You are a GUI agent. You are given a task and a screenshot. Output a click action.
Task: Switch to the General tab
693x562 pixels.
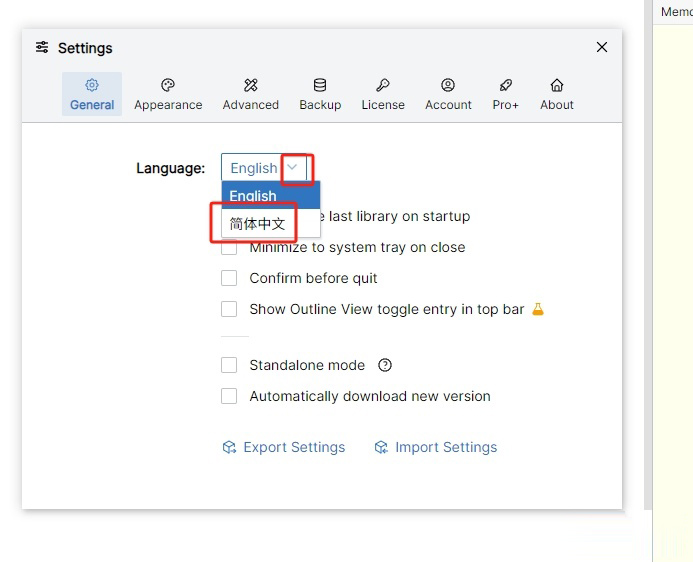(92, 94)
